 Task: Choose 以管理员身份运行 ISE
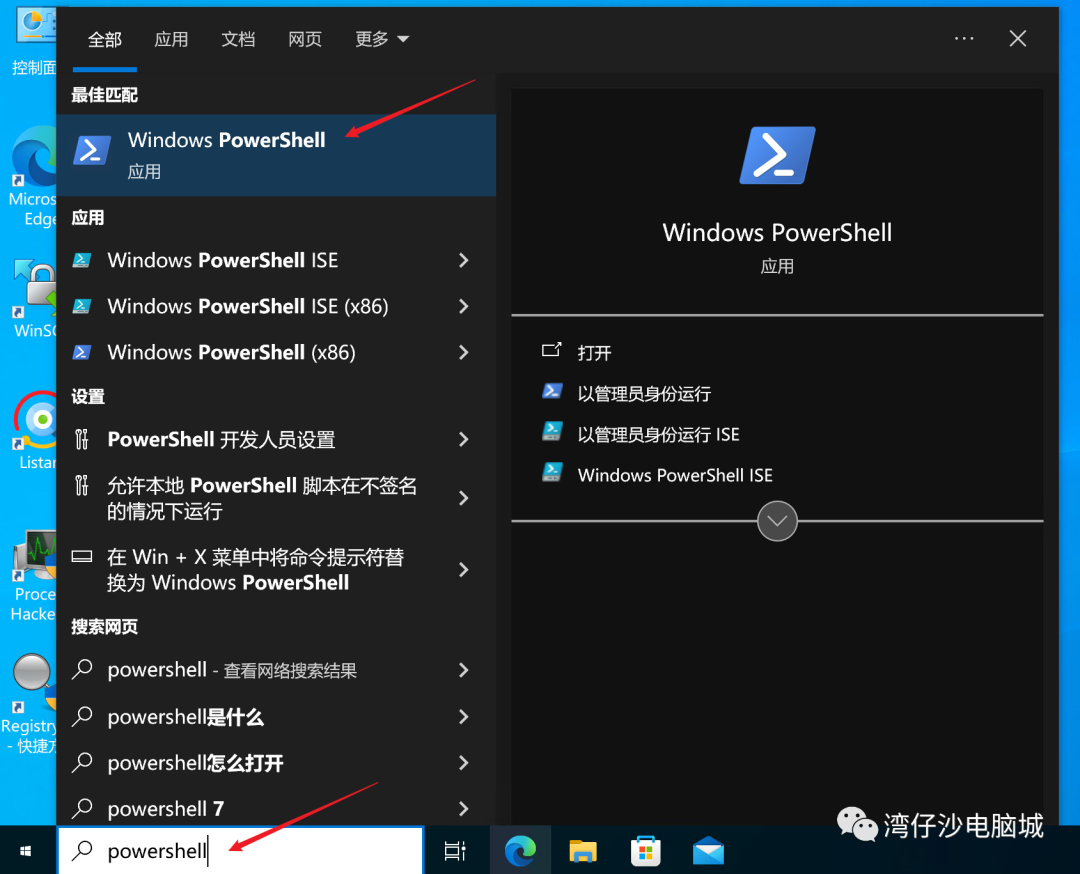(x=658, y=435)
